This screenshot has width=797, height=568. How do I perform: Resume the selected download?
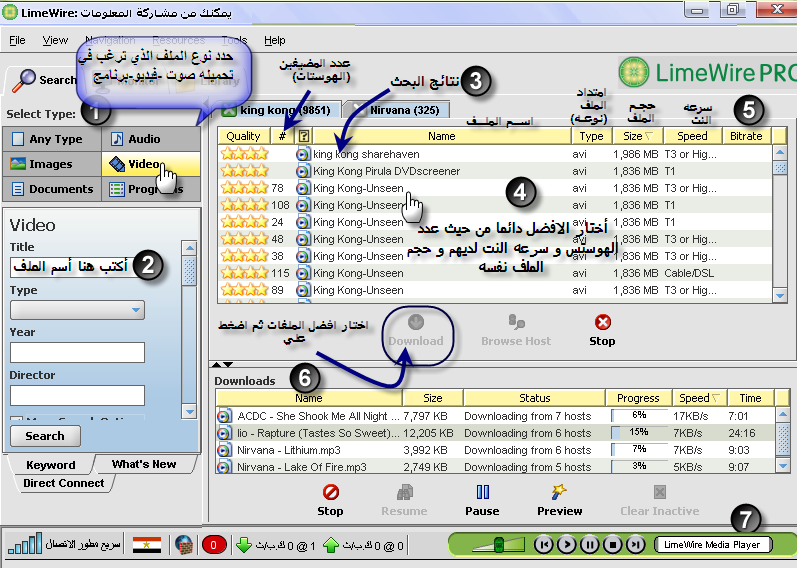405,492
